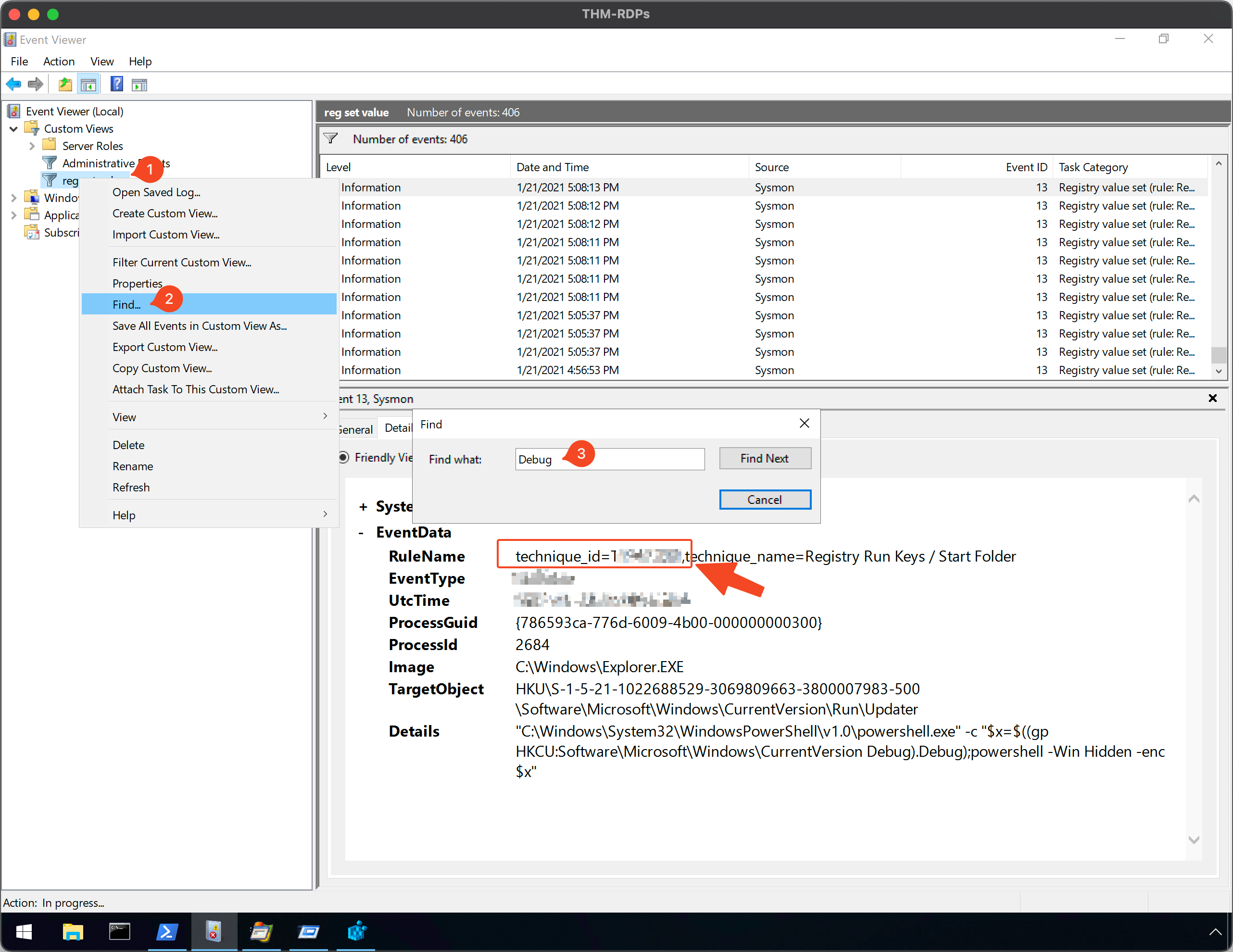Select Server Roles in the tree
The image size is (1233, 952).
[x=92, y=146]
